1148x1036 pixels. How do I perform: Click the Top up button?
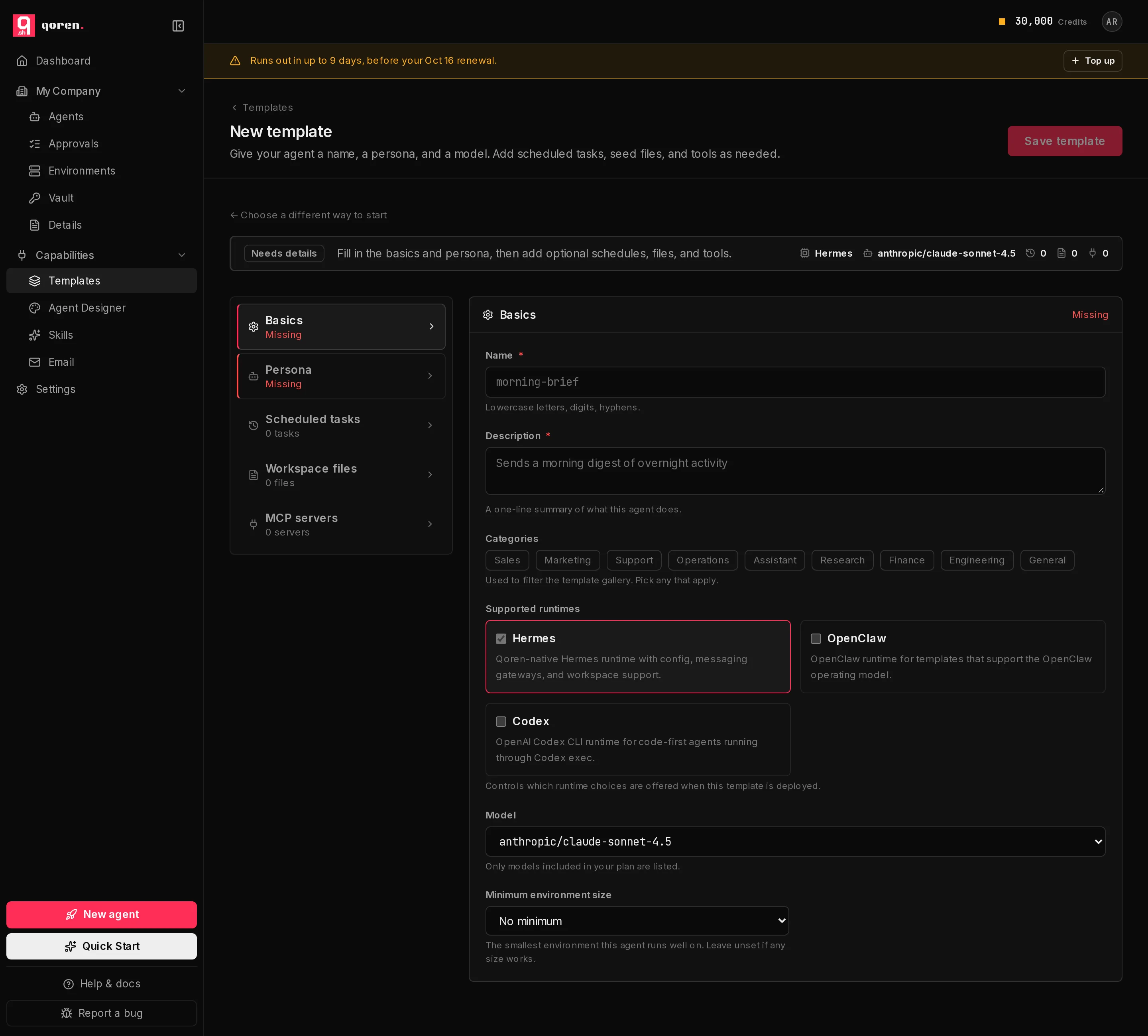(x=1093, y=61)
